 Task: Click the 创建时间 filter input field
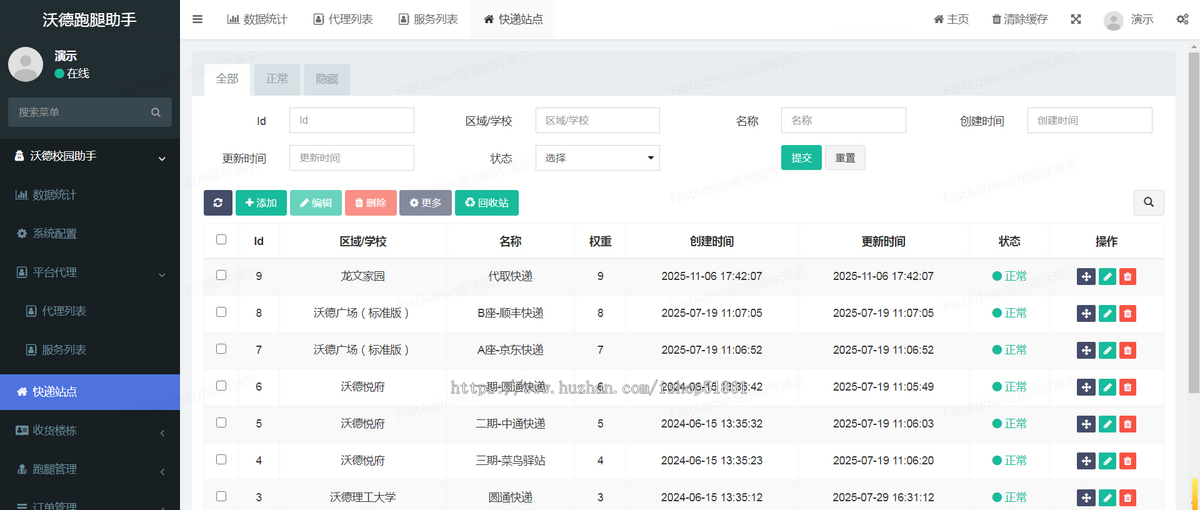(1090, 120)
